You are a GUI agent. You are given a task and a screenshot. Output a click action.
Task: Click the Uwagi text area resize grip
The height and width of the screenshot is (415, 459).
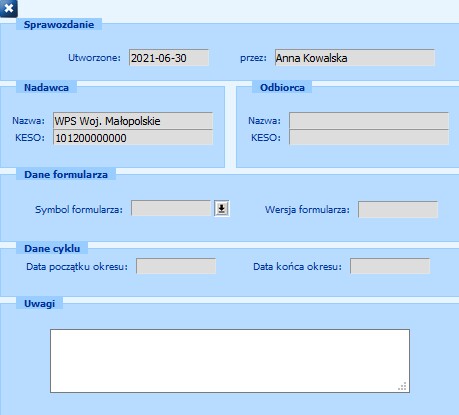402,386
